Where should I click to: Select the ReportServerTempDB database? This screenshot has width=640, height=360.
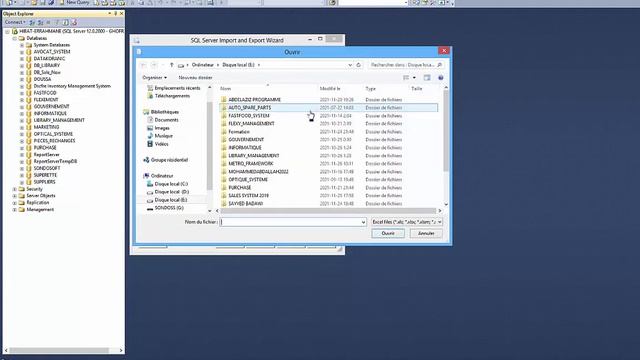55,161
